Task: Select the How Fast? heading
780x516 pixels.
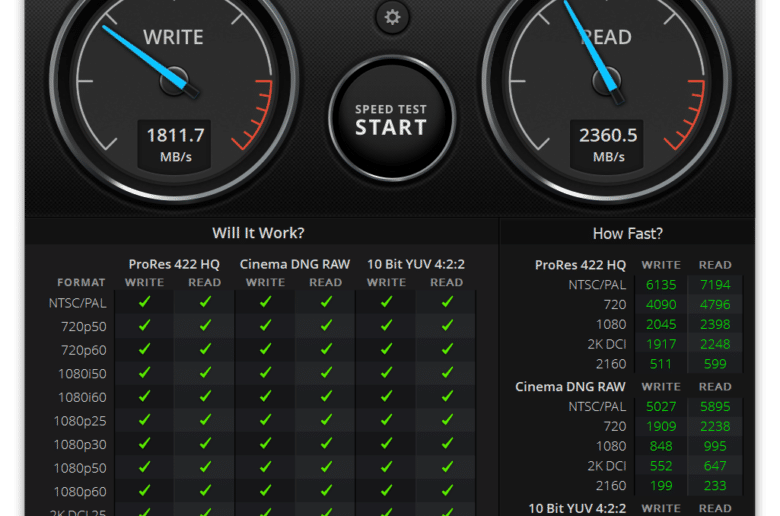Action: (628, 233)
